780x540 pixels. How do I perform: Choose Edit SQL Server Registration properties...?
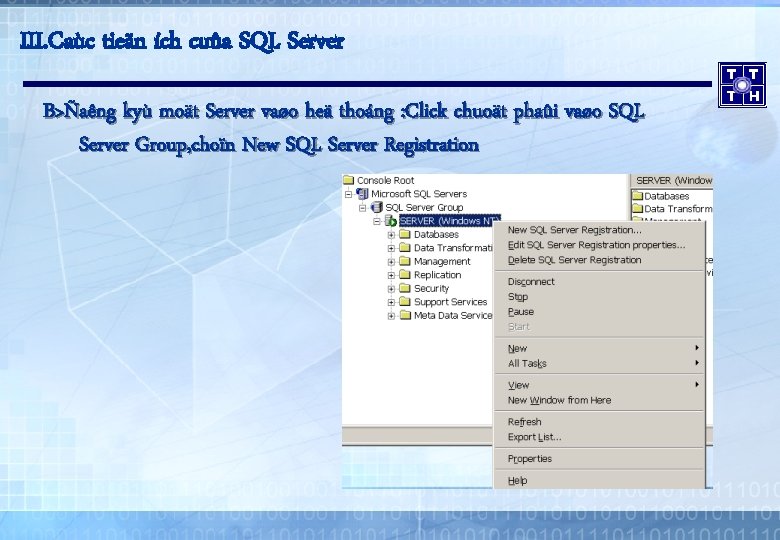point(599,245)
